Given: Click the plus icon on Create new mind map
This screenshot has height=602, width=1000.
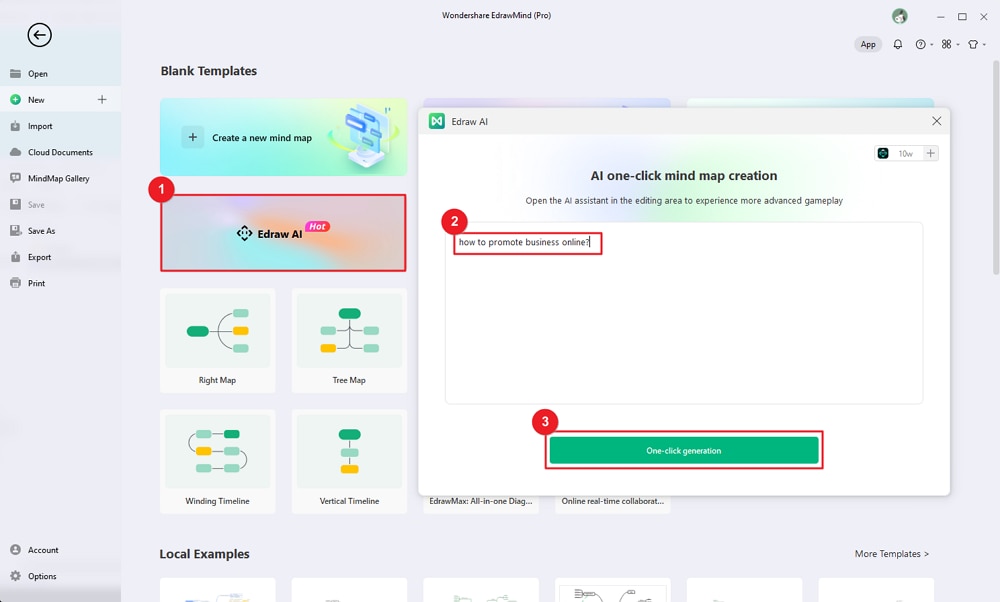Looking at the screenshot, I should (x=193, y=137).
